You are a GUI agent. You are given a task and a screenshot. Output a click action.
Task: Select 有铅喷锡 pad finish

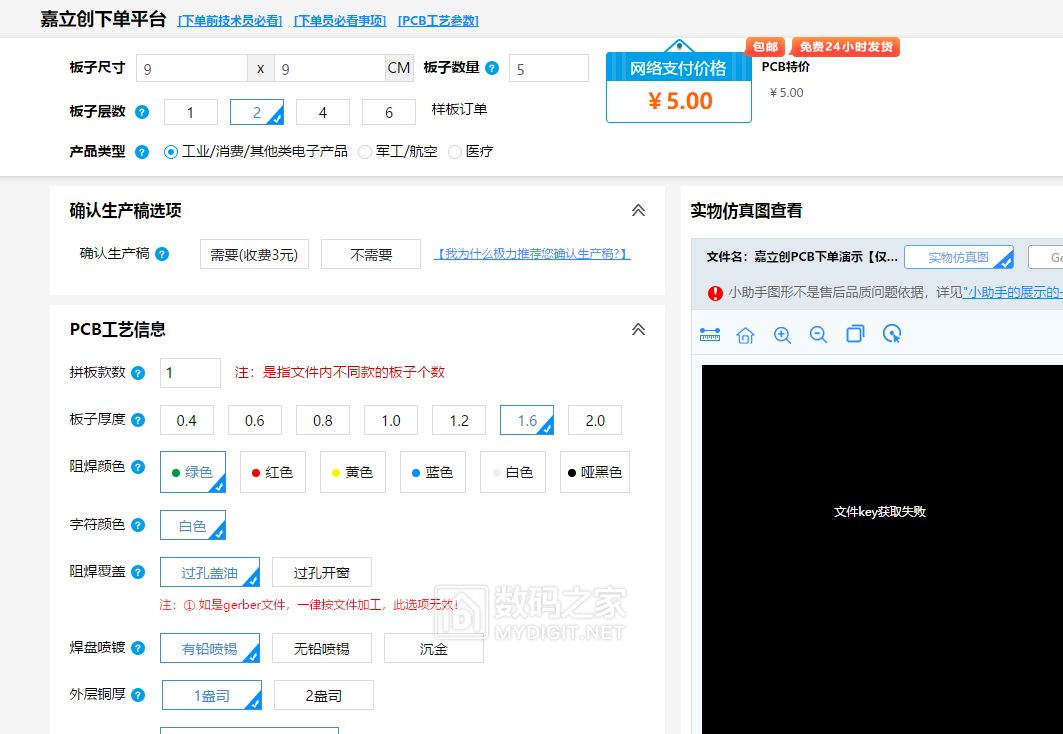209,648
